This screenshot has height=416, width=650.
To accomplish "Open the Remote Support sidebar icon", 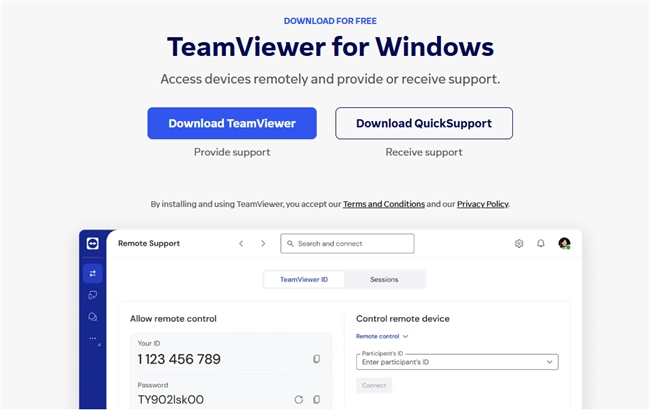I will 93,272.
